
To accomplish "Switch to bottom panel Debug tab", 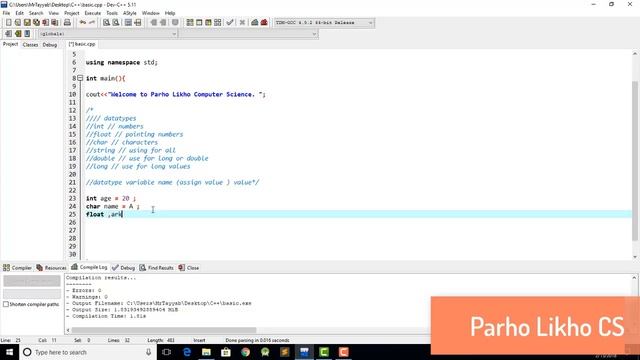I will (x=124, y=268).
